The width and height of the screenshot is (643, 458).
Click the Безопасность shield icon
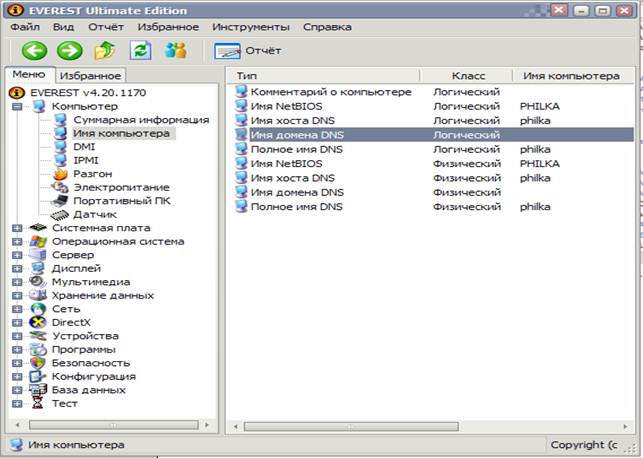(38, 363)
